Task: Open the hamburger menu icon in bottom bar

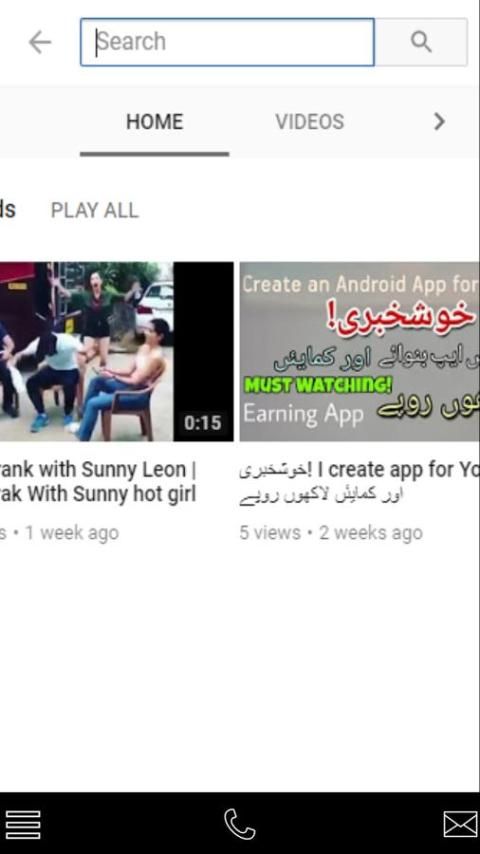Action: coord(23,825)
